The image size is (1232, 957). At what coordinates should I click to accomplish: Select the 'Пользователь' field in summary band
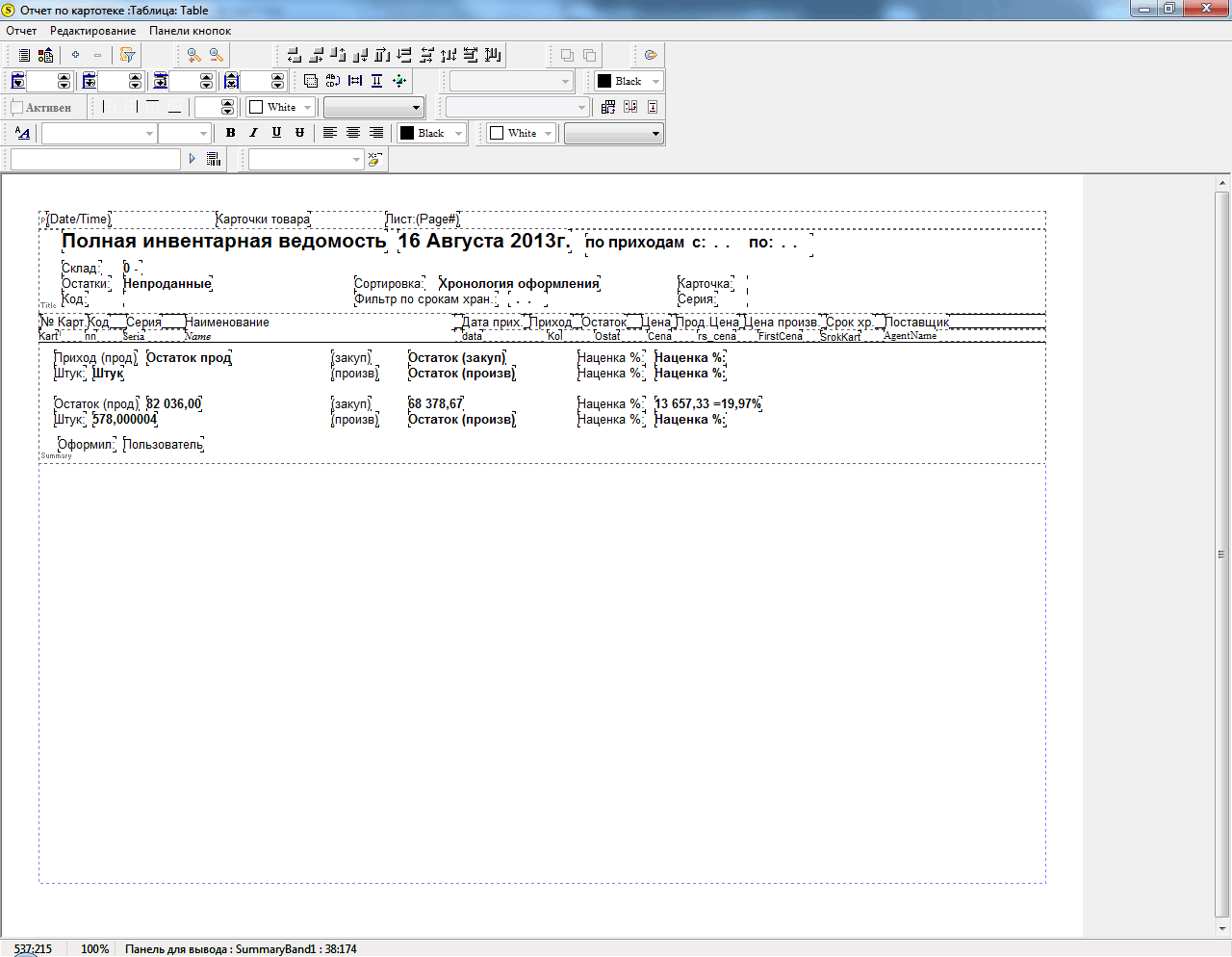pos(164,444)
